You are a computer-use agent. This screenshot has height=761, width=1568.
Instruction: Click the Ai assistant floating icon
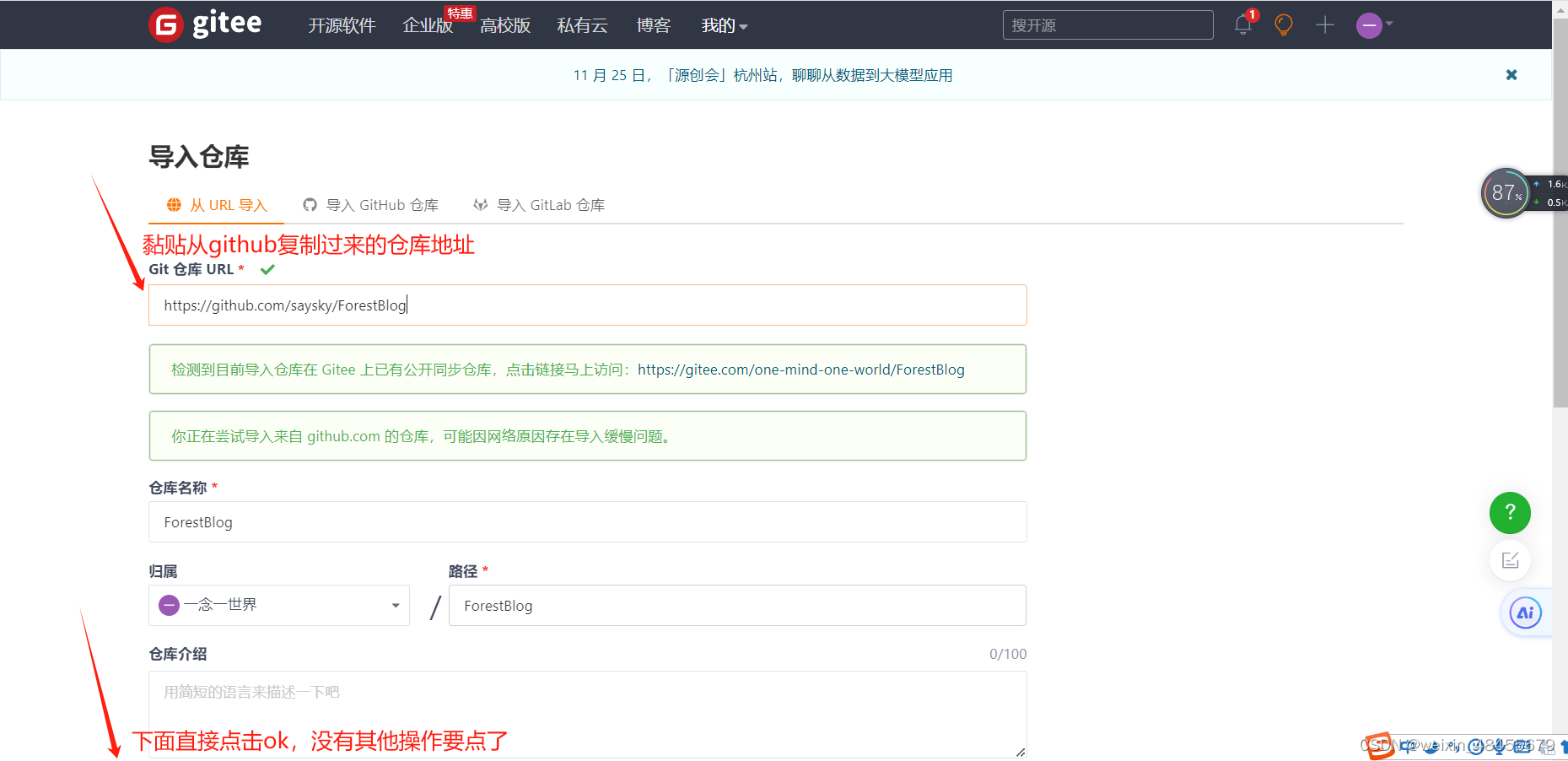1524,613
